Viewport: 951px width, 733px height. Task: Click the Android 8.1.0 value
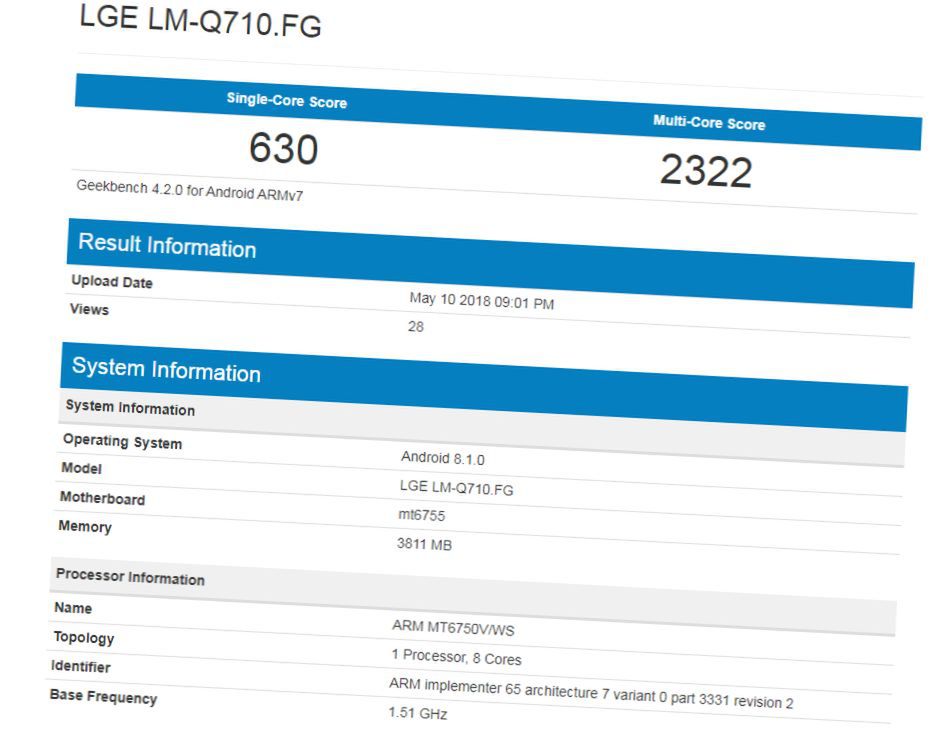(x=443, y=458)
